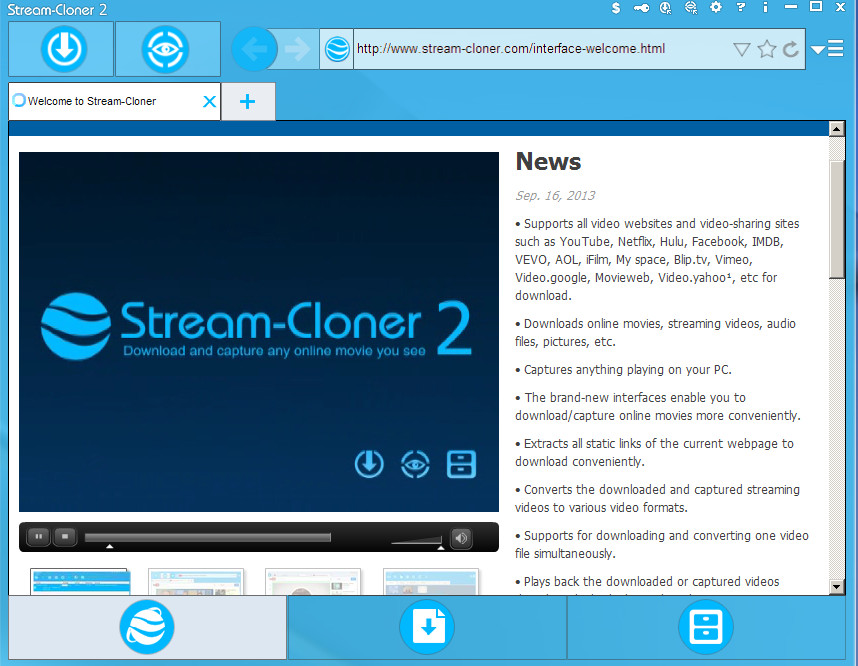Open help question mark icon
This screenshot has width=858, height=666.
coord(740,7)
